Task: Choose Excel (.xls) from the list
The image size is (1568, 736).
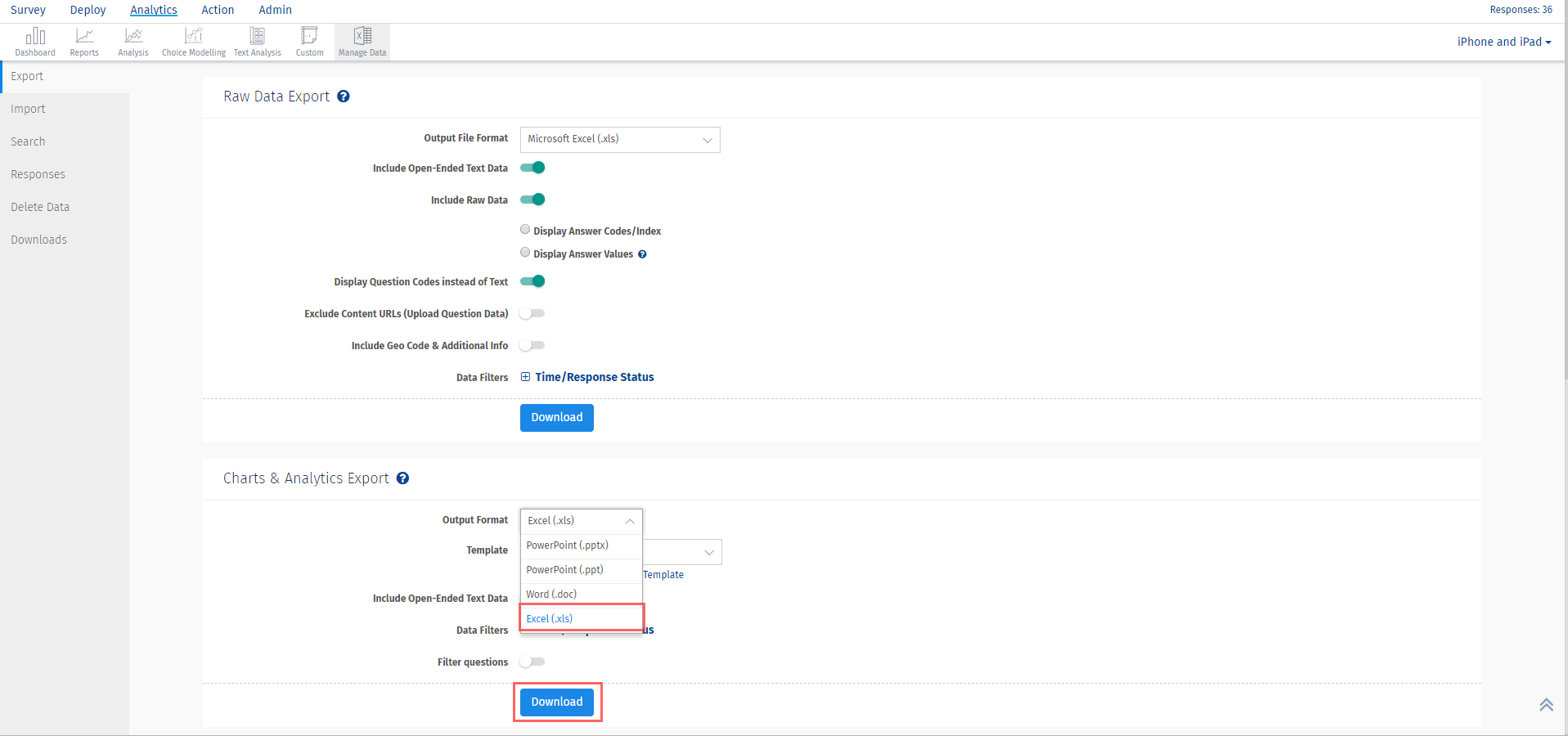Action: pyautogui.click(x=582, y=618)
